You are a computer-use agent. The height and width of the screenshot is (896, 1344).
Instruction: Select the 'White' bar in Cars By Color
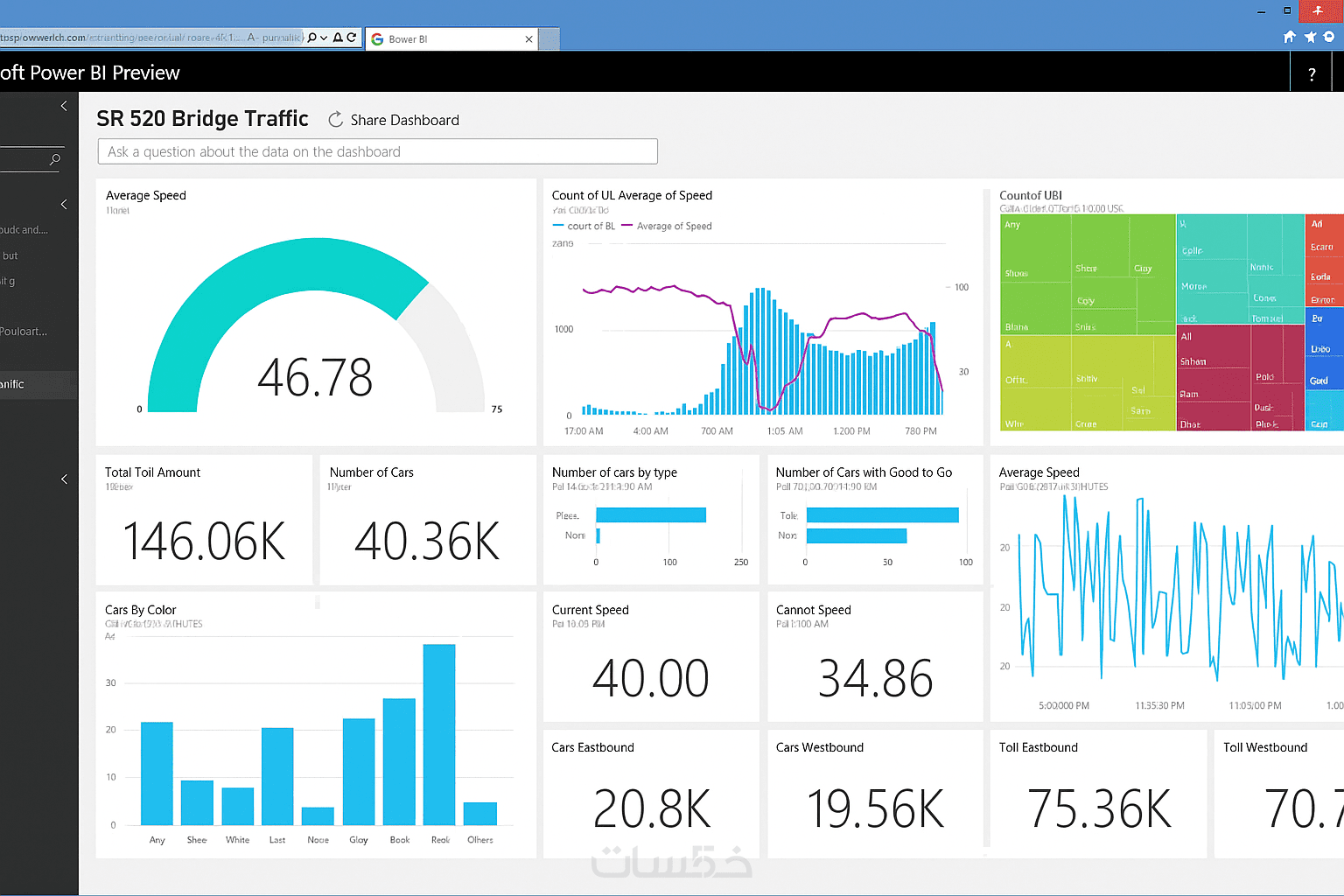(x=237, y=807)
